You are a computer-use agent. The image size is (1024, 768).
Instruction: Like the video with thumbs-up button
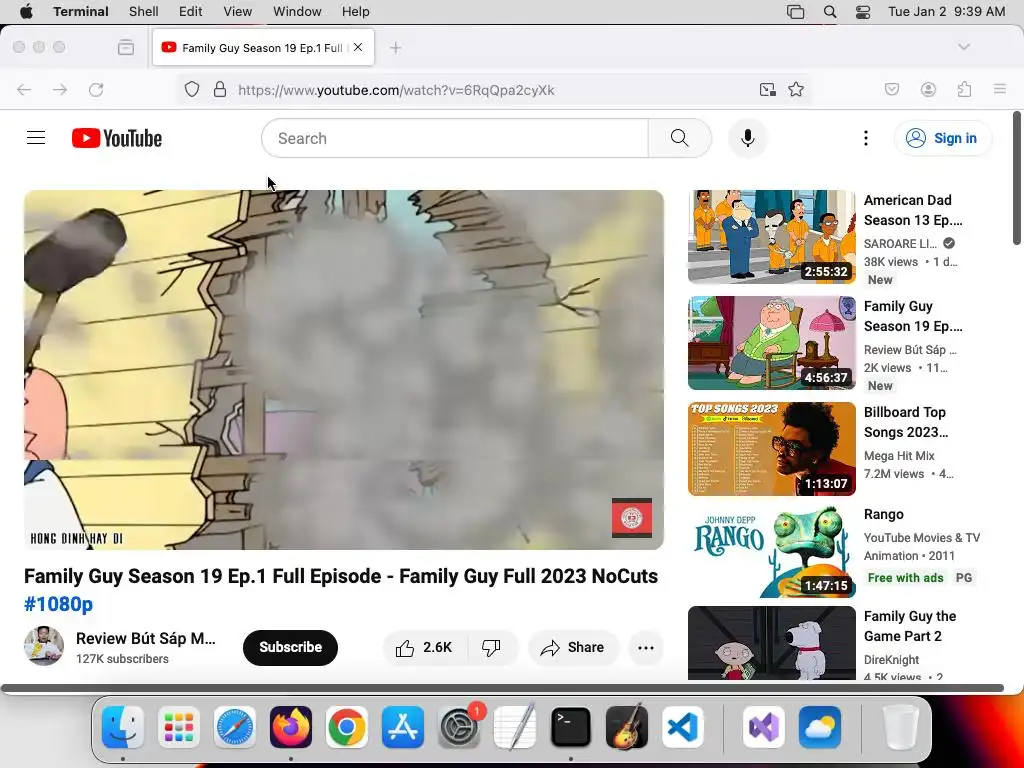(x=424, y=647)
